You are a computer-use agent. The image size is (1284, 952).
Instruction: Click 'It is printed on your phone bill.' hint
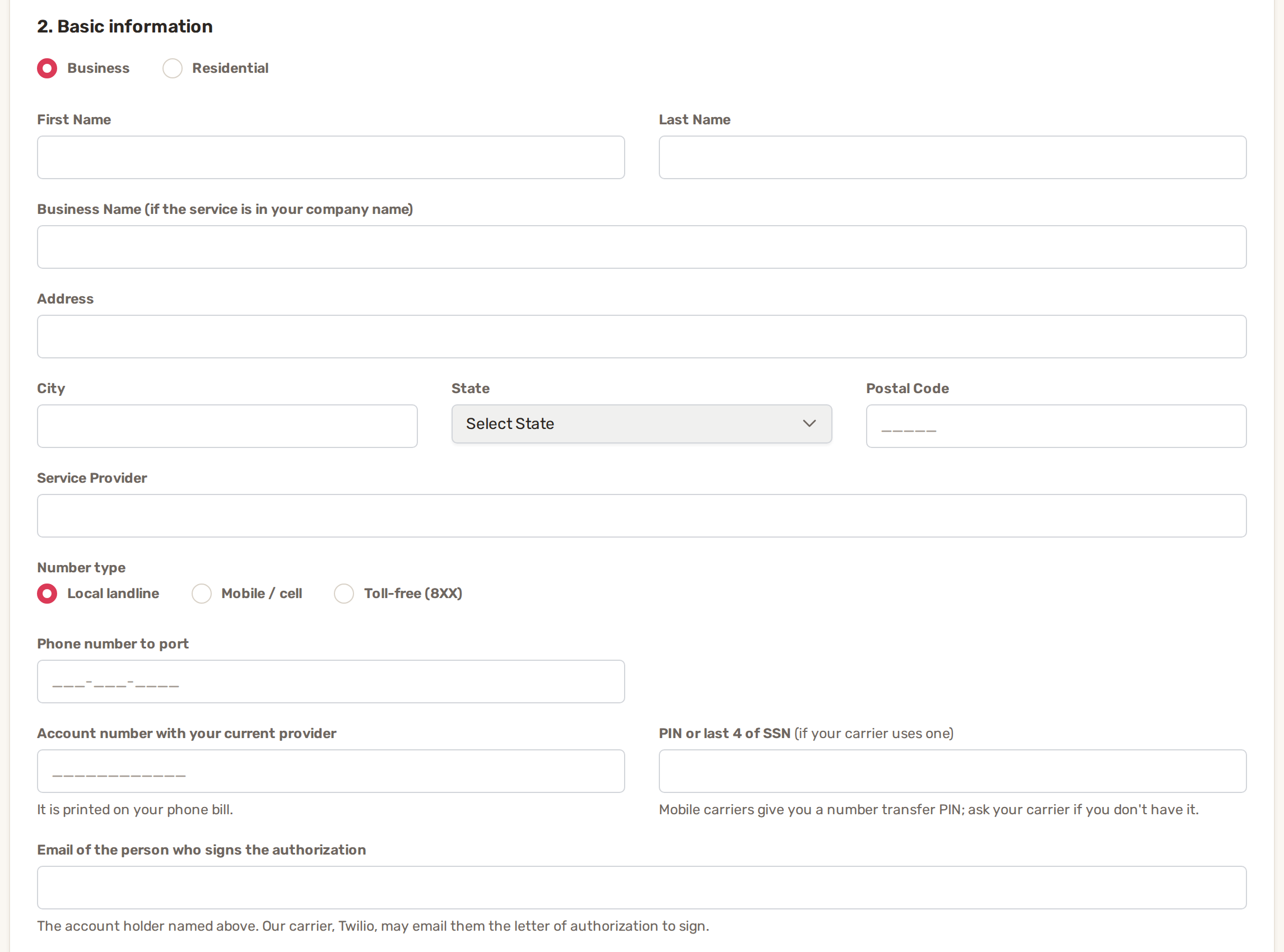[136, 810]
